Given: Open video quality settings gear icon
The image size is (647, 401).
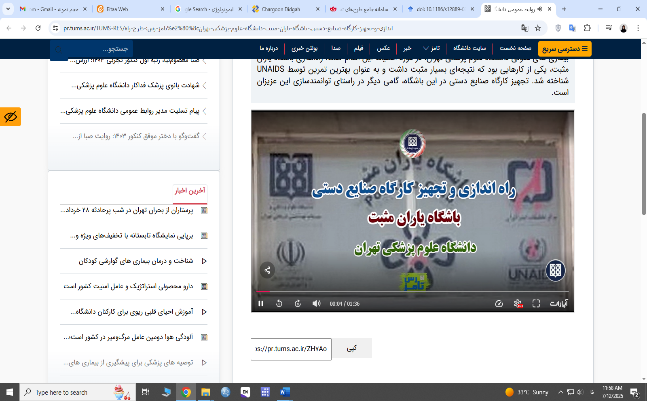Looking at the screenshot, I should 518,304.
